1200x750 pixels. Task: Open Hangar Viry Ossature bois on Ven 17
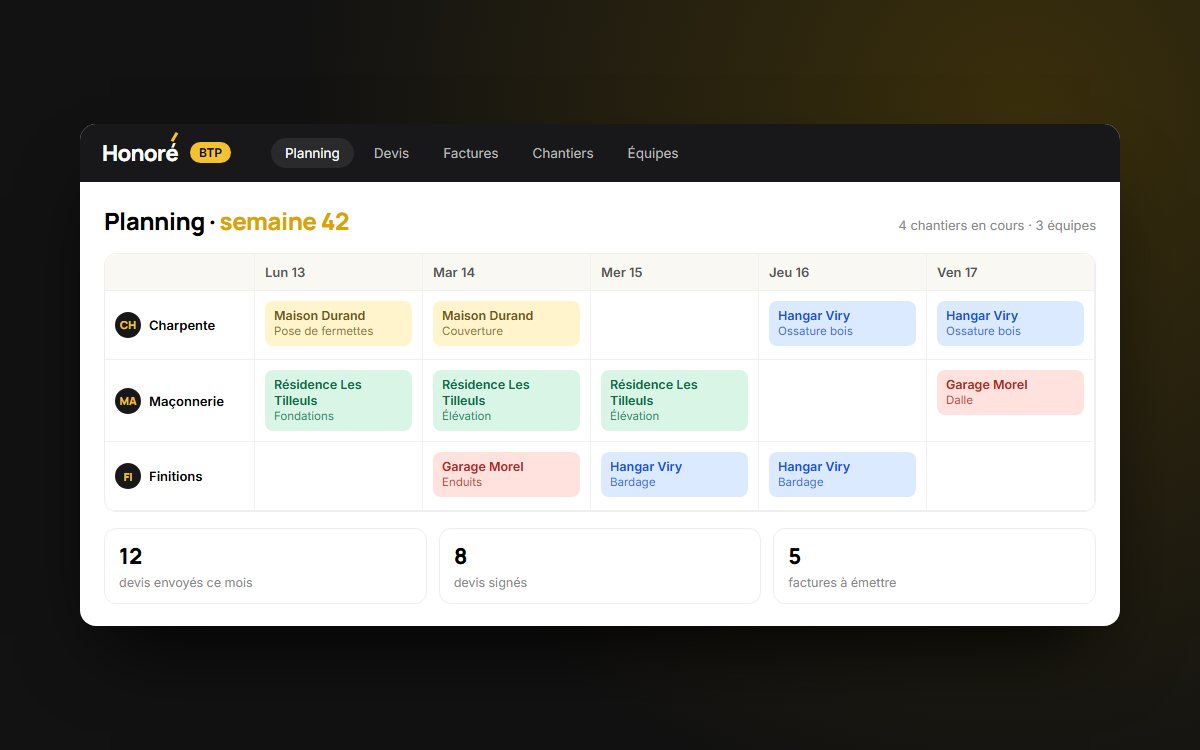coord(1010,323)
